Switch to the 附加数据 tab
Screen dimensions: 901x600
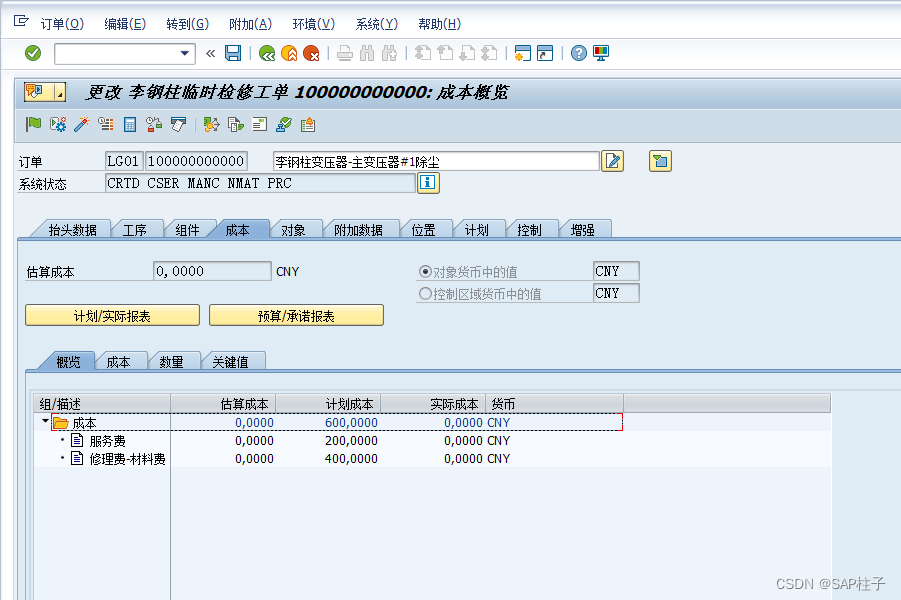pos(359,230)
